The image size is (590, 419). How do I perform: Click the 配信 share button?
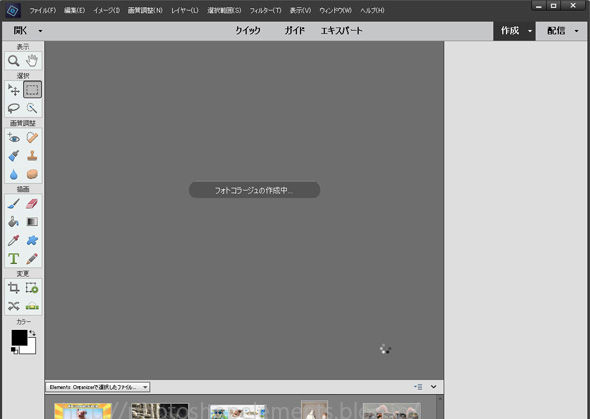pyautogui.click(x=556, y=31)
